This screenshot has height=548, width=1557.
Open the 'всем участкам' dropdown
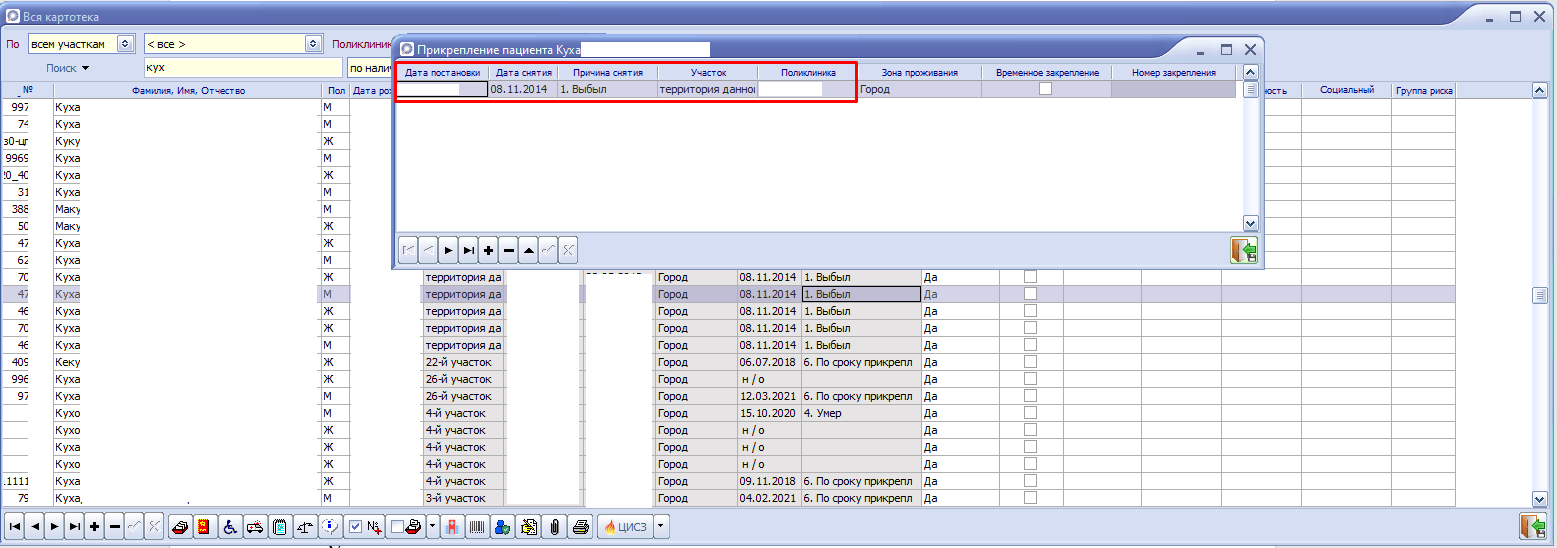[125, 44]
